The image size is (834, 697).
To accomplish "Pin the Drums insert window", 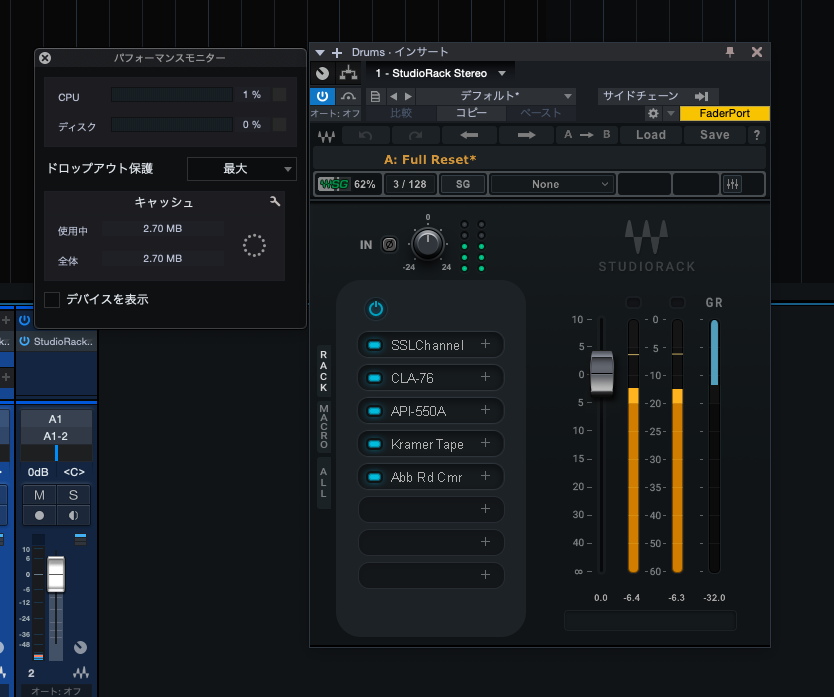I will tap(730, 52).
